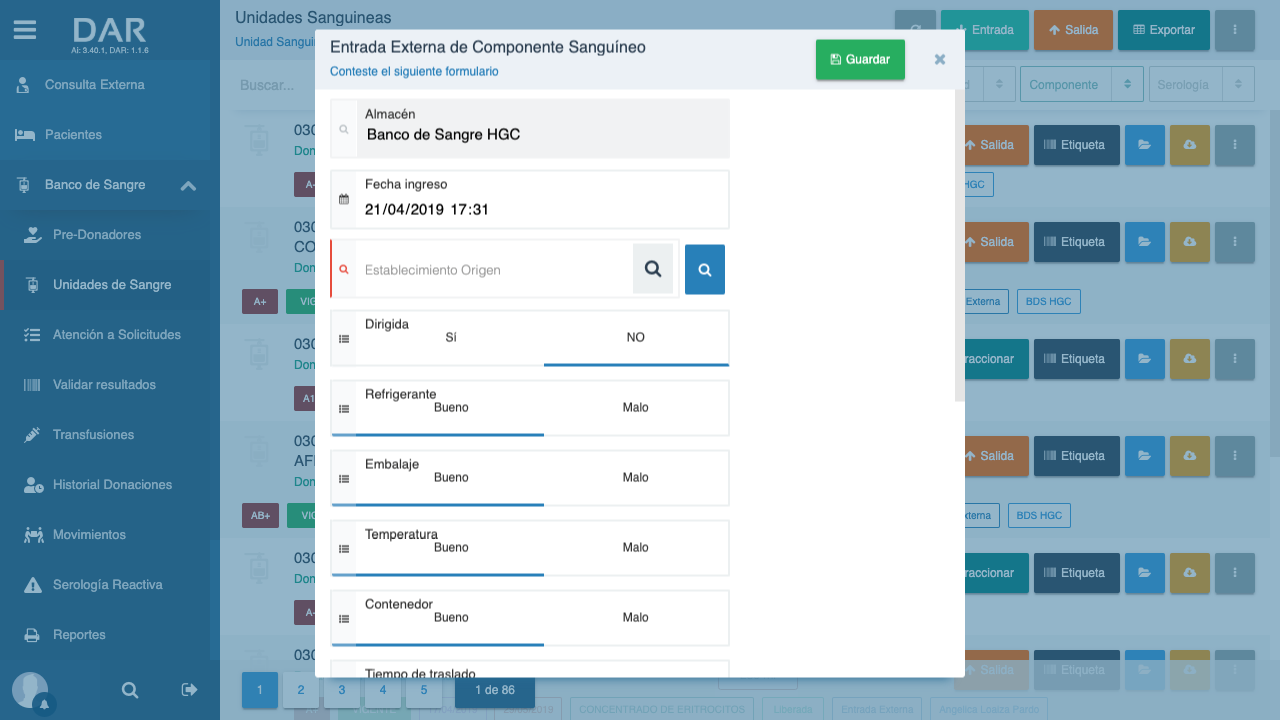1280x720 pixels.
Task: Click the logout icon in sidebar footer
Action: 190,690
